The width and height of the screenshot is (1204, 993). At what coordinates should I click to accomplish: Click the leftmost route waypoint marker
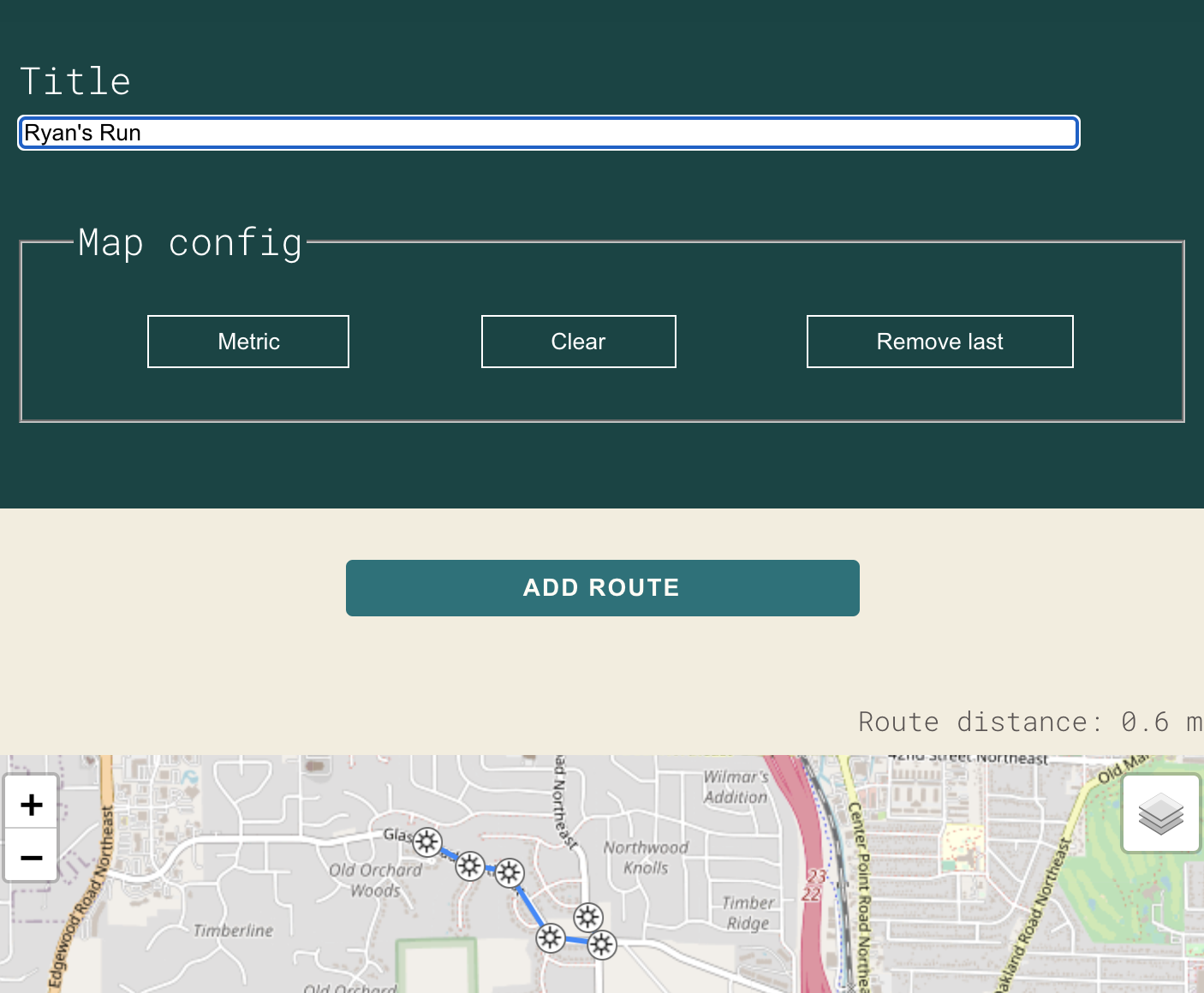[x=427, y=842]
